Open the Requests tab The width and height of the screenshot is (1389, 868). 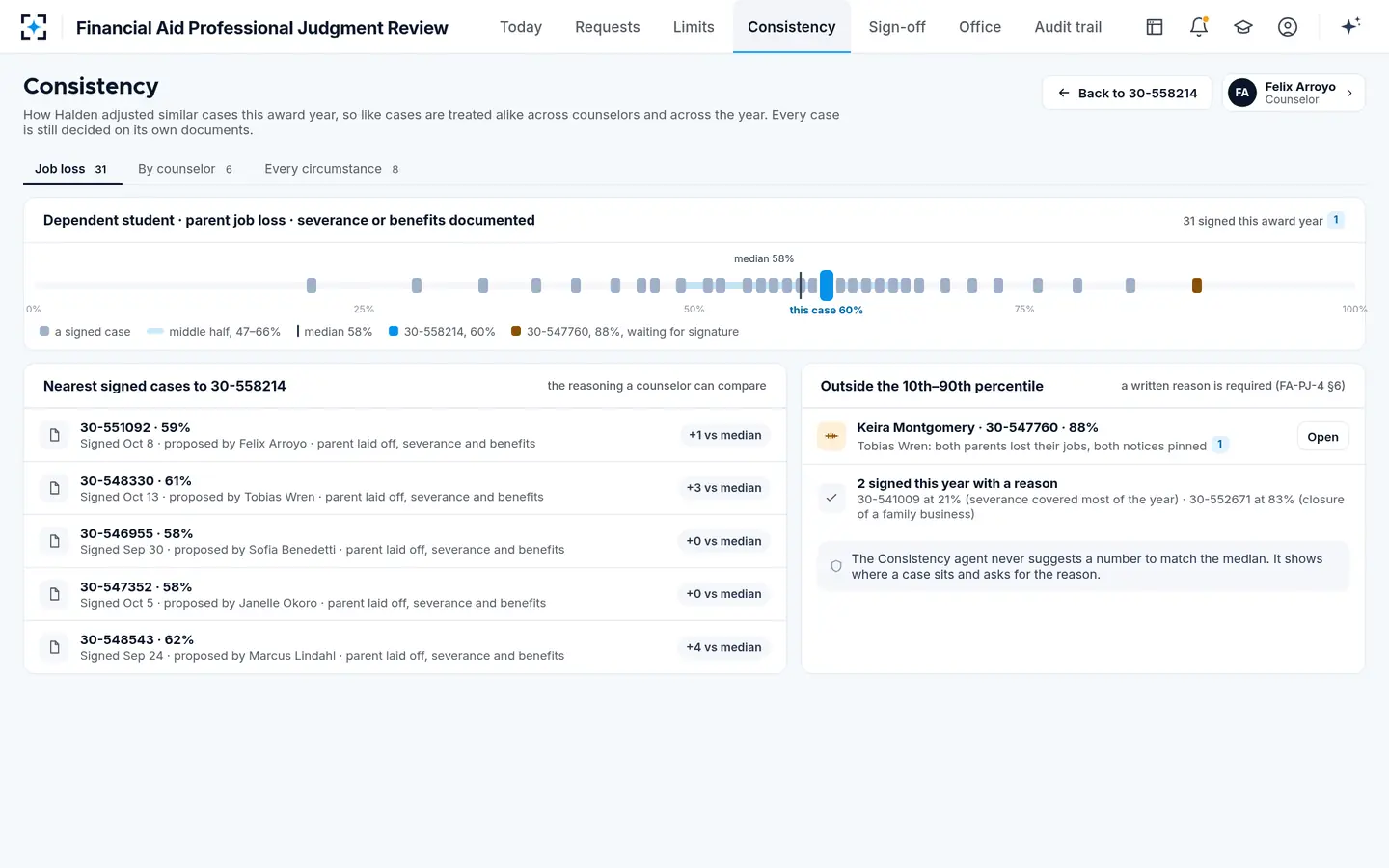[x=608, y=27]
